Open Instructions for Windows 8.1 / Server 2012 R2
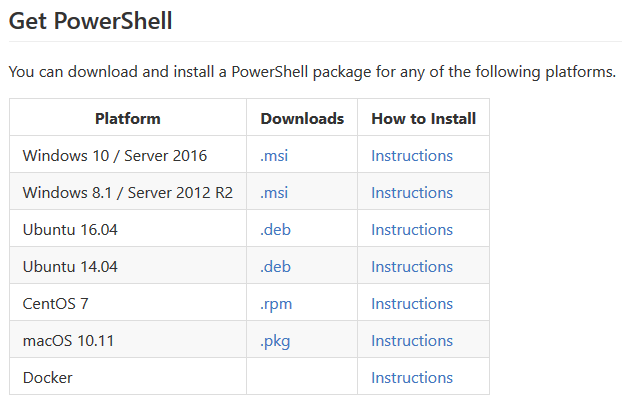 point(412,192)
